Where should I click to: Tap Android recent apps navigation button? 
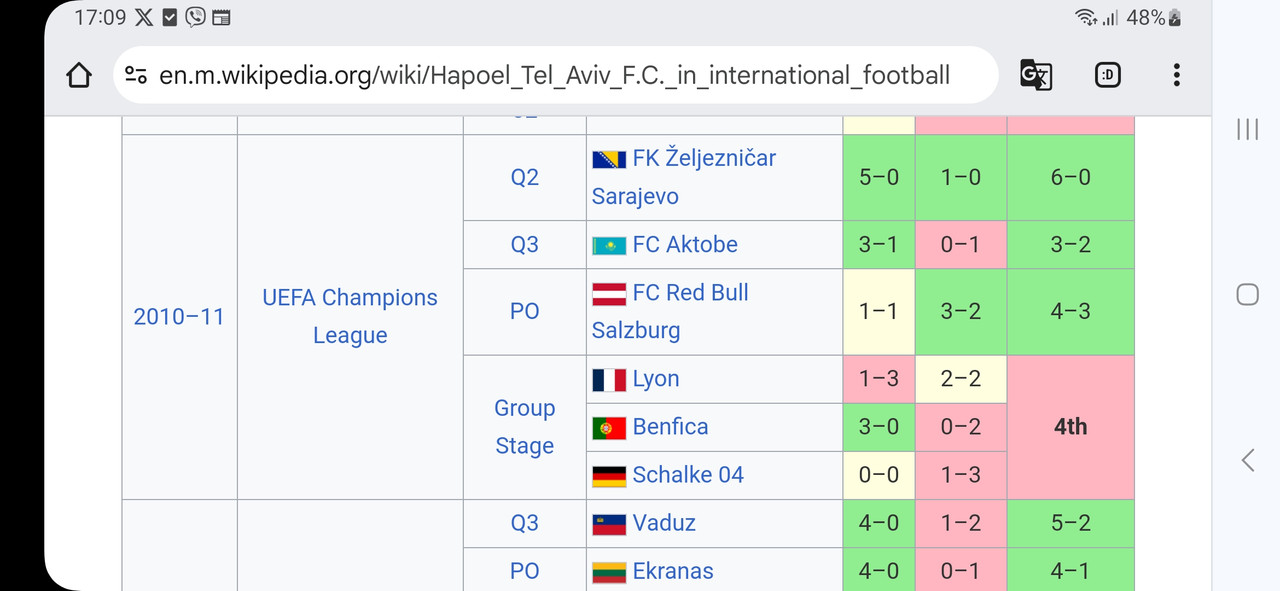click(x=1247, y=129)
